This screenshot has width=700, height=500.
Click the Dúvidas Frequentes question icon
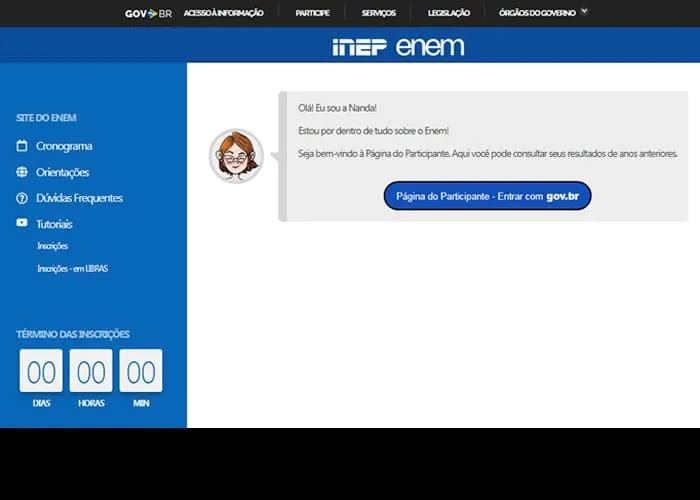point(22,198)
